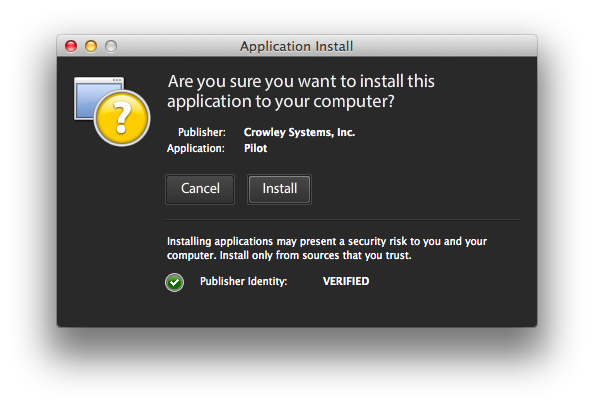Click the Application: field label
The image size is (594, 406).
(x=195, y=148)
